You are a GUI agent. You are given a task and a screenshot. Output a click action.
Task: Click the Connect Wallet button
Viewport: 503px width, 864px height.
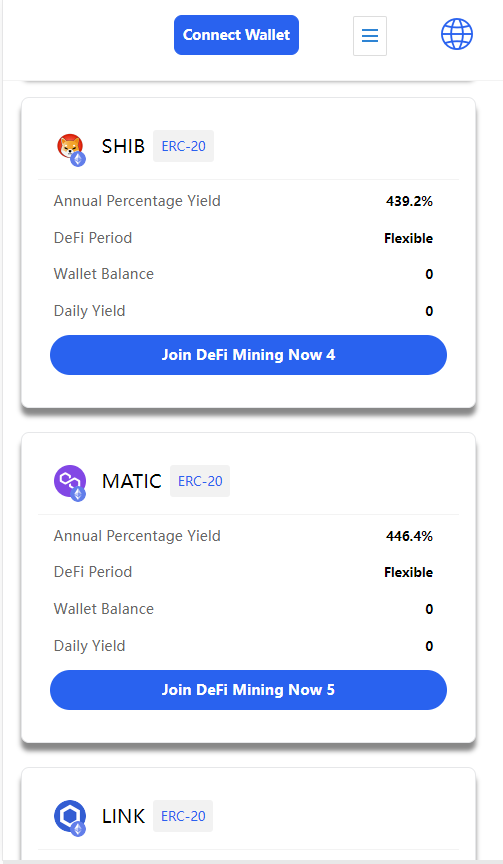click(236, 35)
